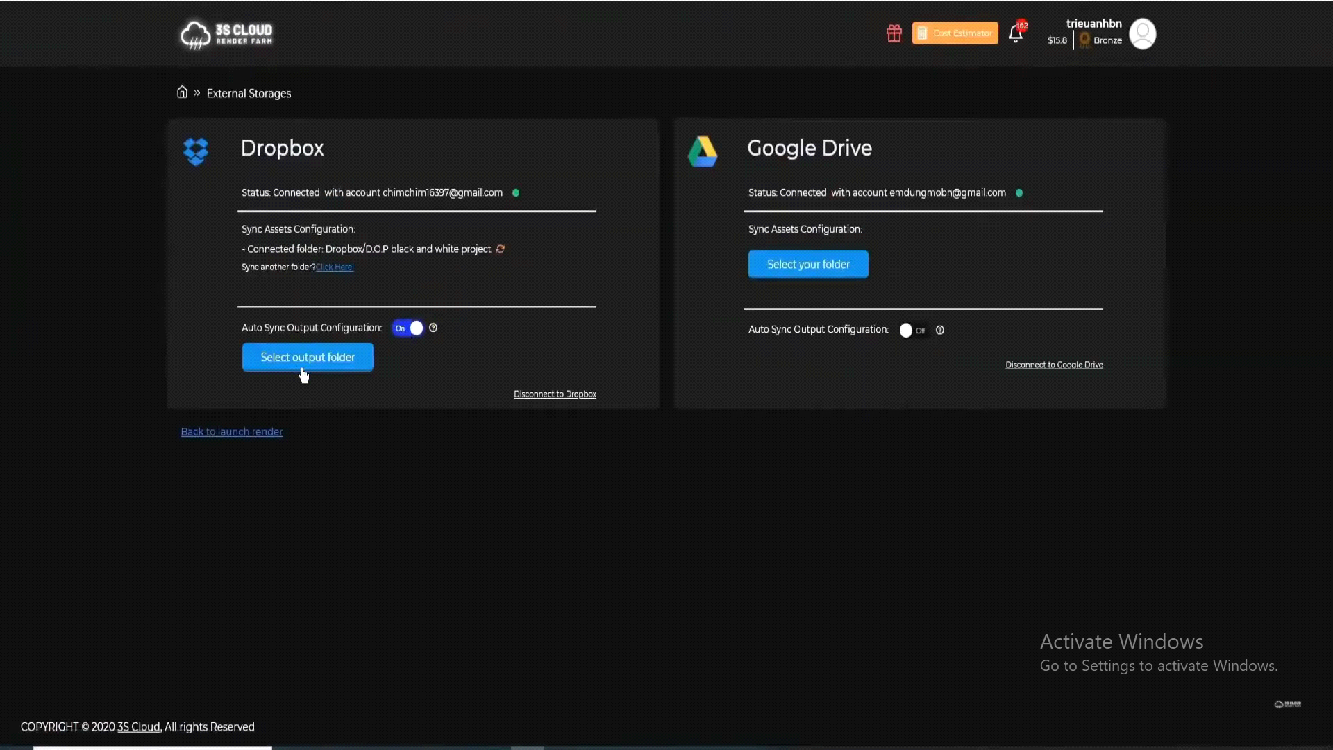Turn off Dropbox Auto Sync Output toggle
The width and height of the screenshot is (1333, 750).
tap(408, 328)
